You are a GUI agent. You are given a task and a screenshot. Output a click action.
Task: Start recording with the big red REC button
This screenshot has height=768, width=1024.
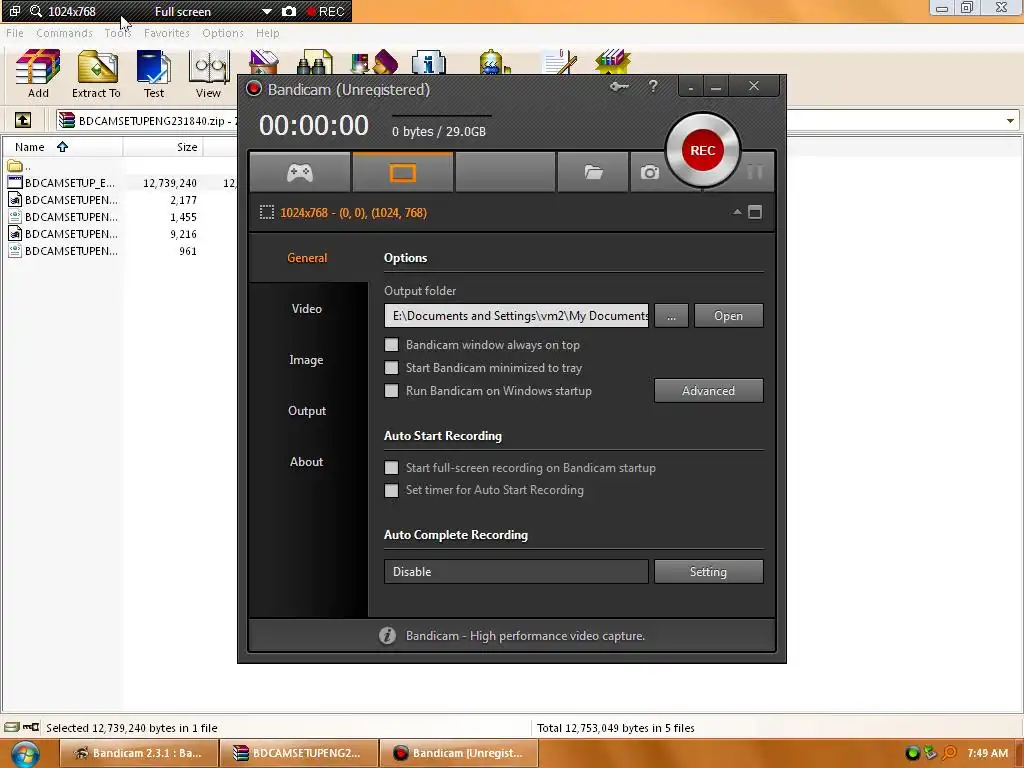(x=703, y=150)
